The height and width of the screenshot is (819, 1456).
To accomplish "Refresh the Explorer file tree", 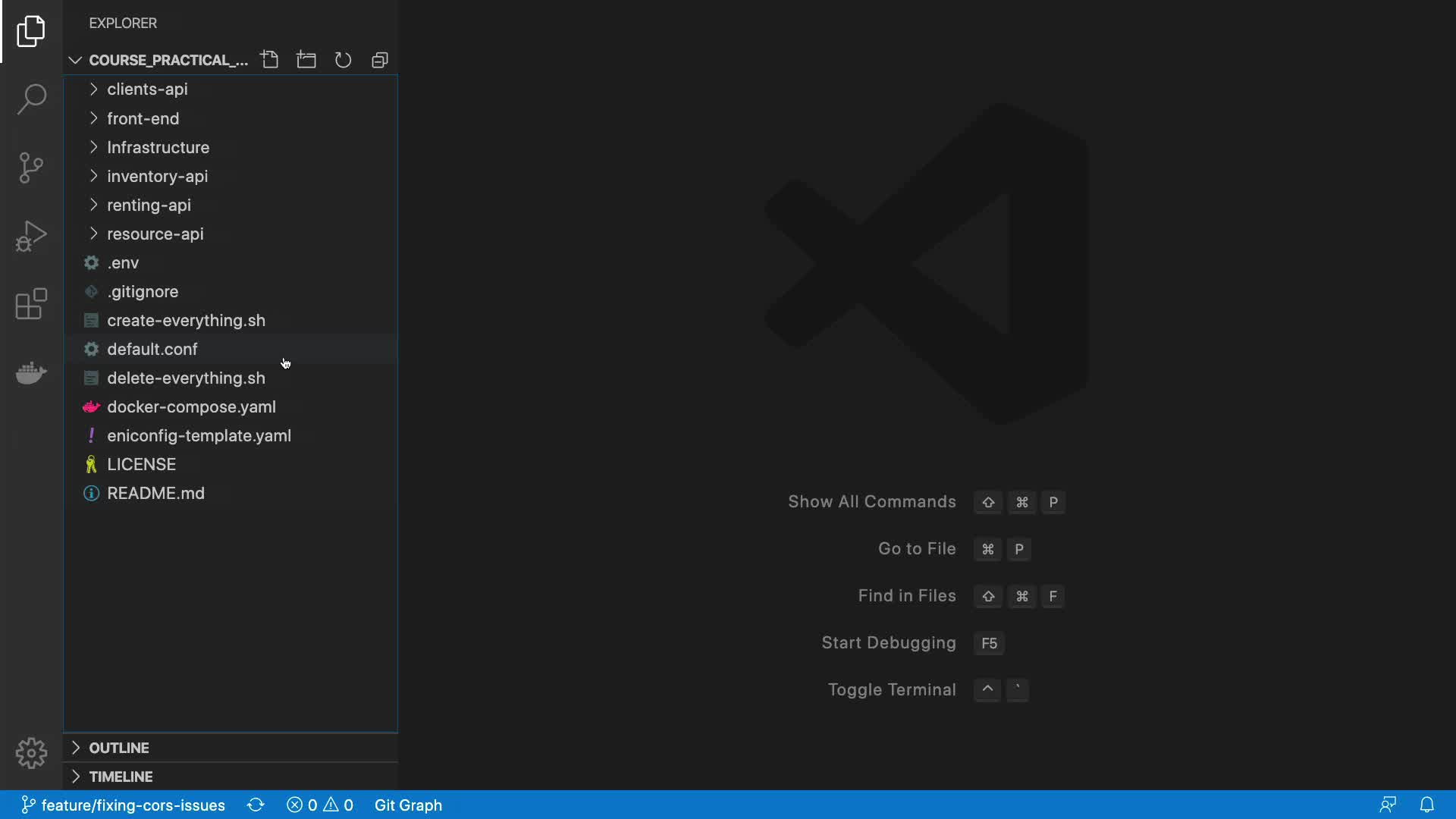I will [x=343, y=60].
